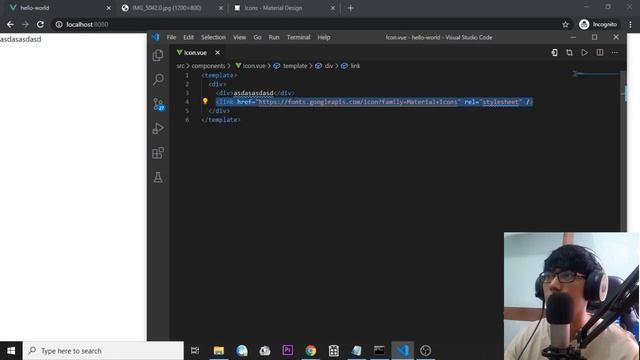Screen dimensions: 640x360
Task: Open Chrome from the taskbar
Action: pos(311,351)
